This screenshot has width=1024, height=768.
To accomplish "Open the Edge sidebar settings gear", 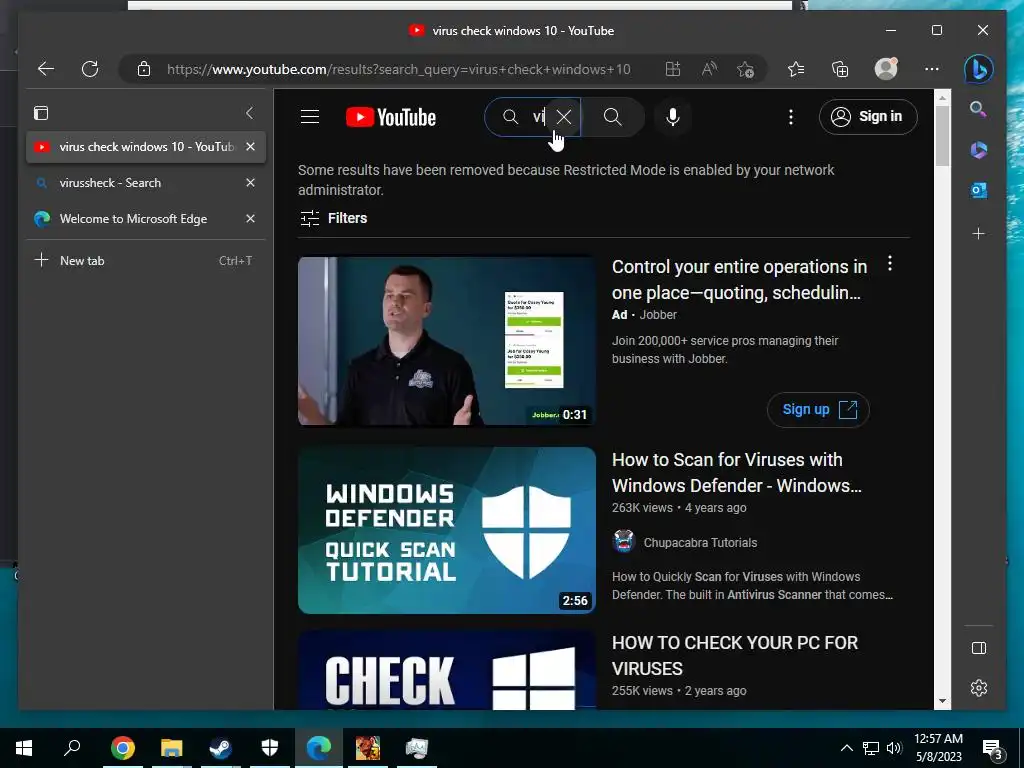I will pos(978,688).
